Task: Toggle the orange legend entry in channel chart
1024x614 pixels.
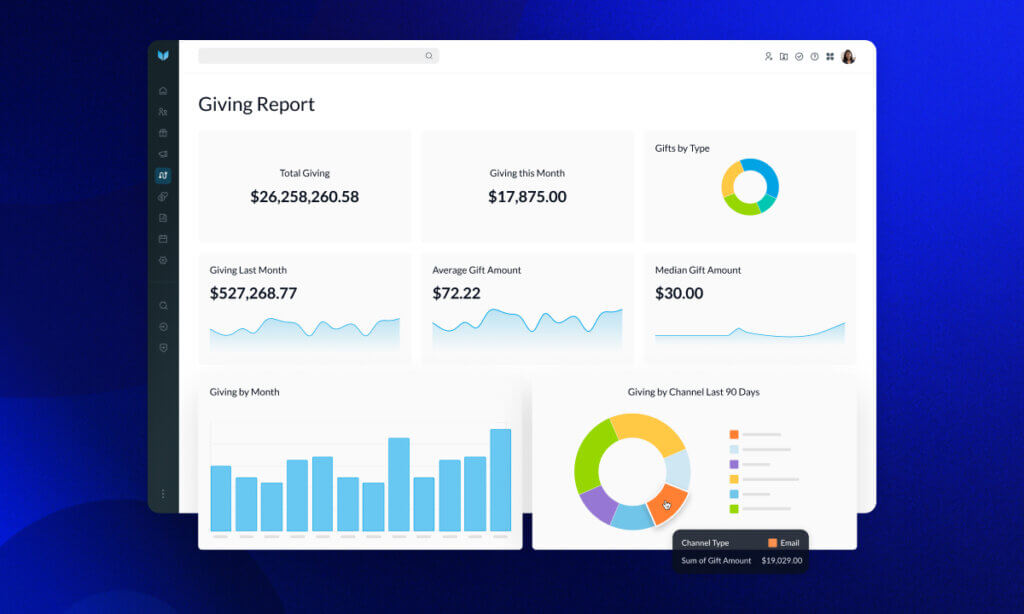Action: pos(734,434)
